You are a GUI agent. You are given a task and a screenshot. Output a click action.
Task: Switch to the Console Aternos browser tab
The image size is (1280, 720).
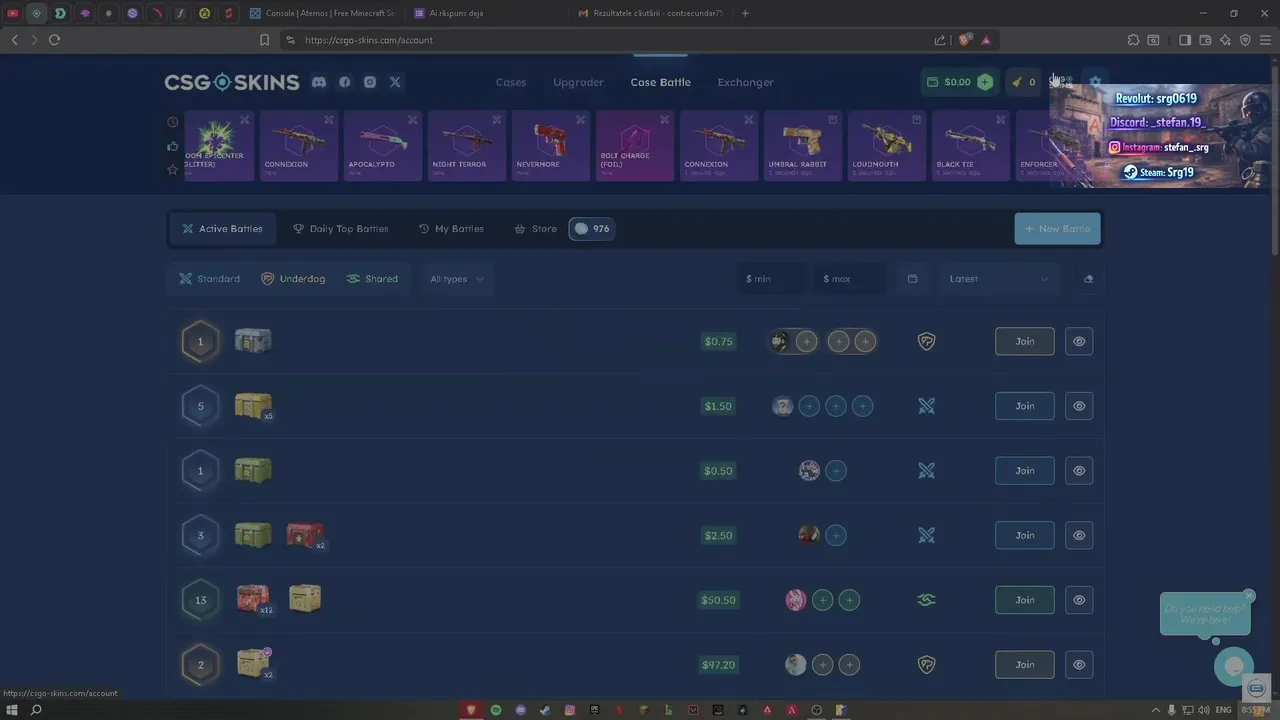click(x=321, y=13)
